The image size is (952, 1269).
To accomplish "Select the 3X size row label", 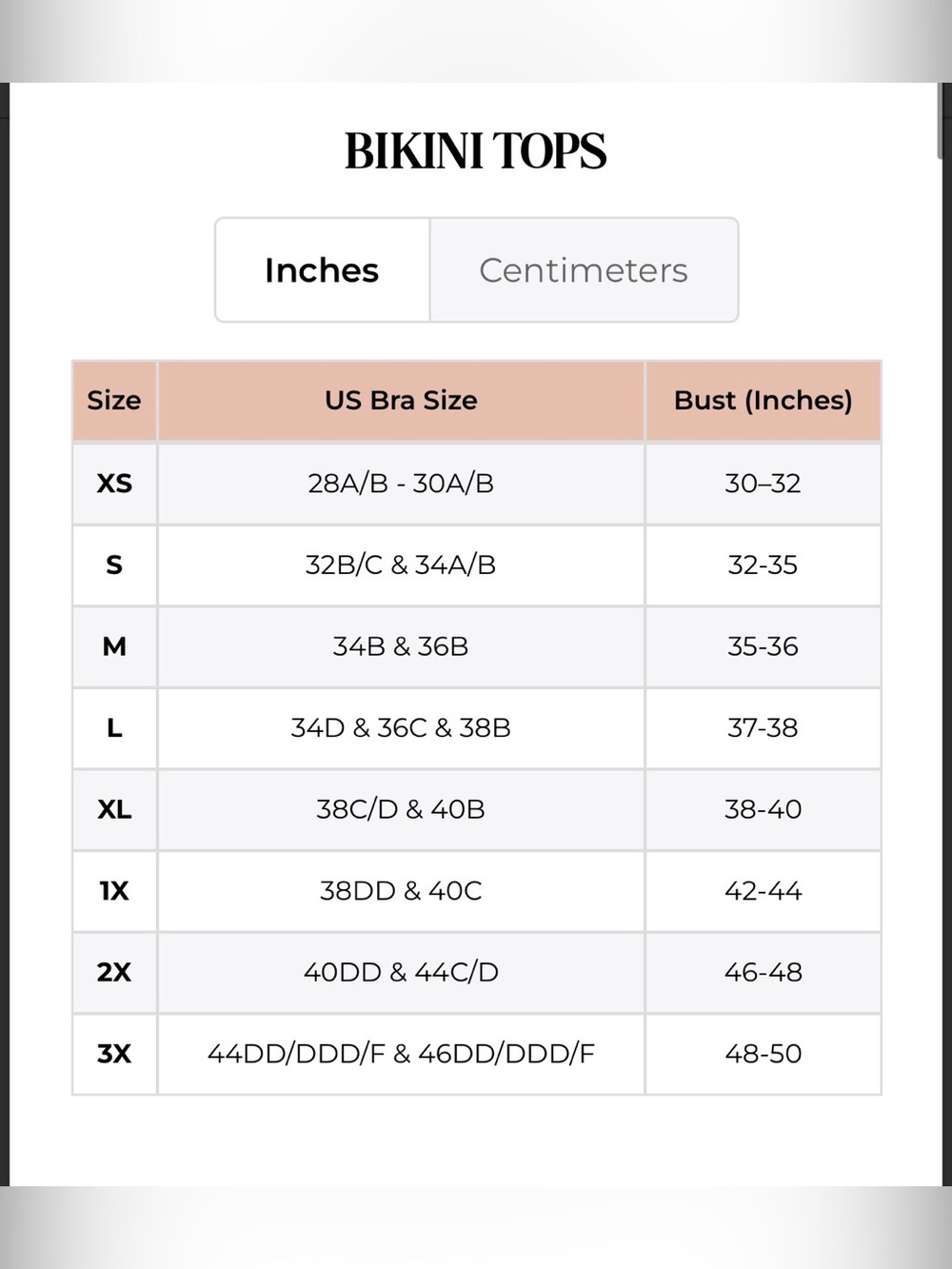I will (x=114, y=1054).
